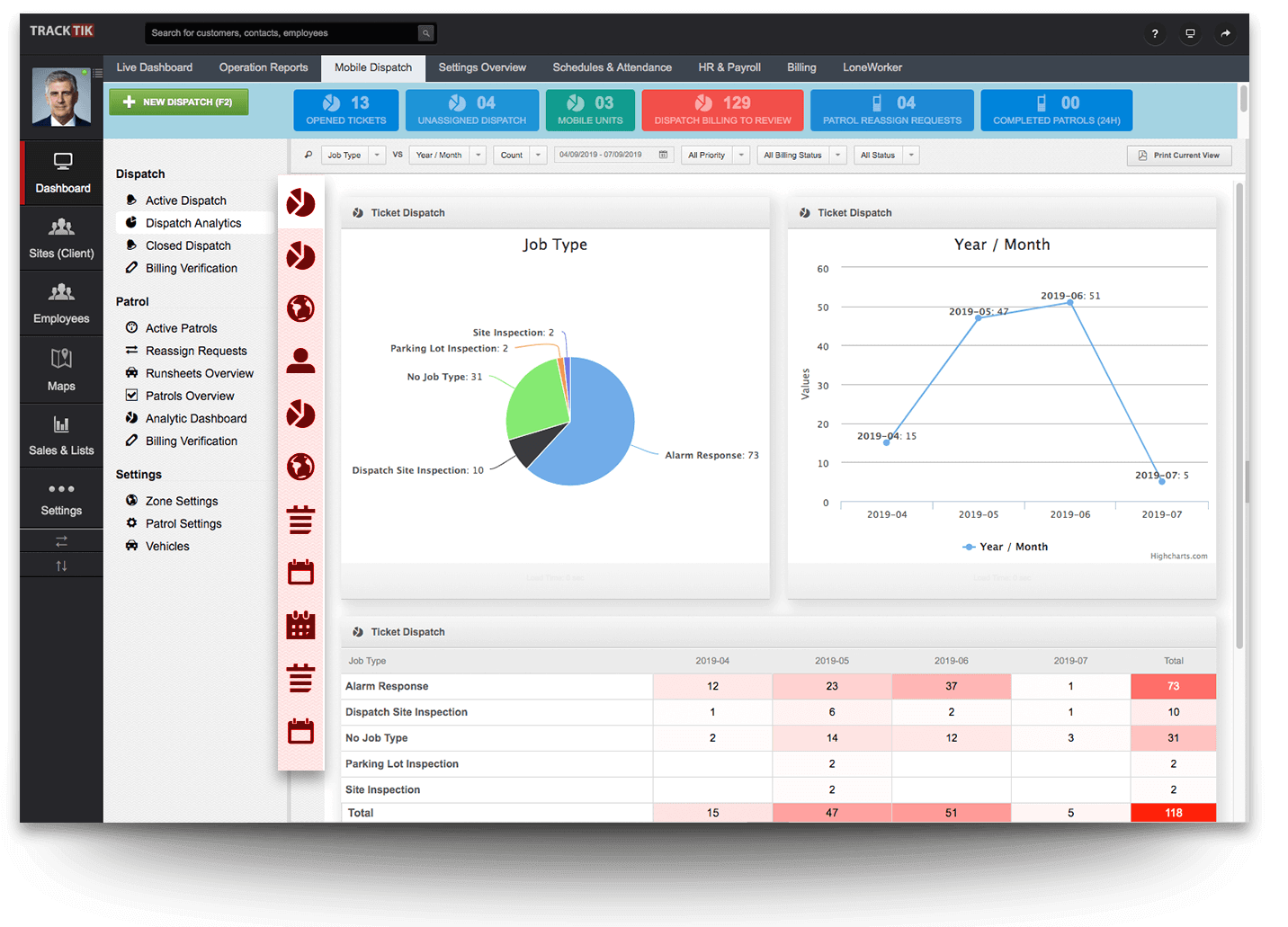Click the monitor icon in top bar
This screenshot has height=927, width=1288.
click(x=1190, y=34)
